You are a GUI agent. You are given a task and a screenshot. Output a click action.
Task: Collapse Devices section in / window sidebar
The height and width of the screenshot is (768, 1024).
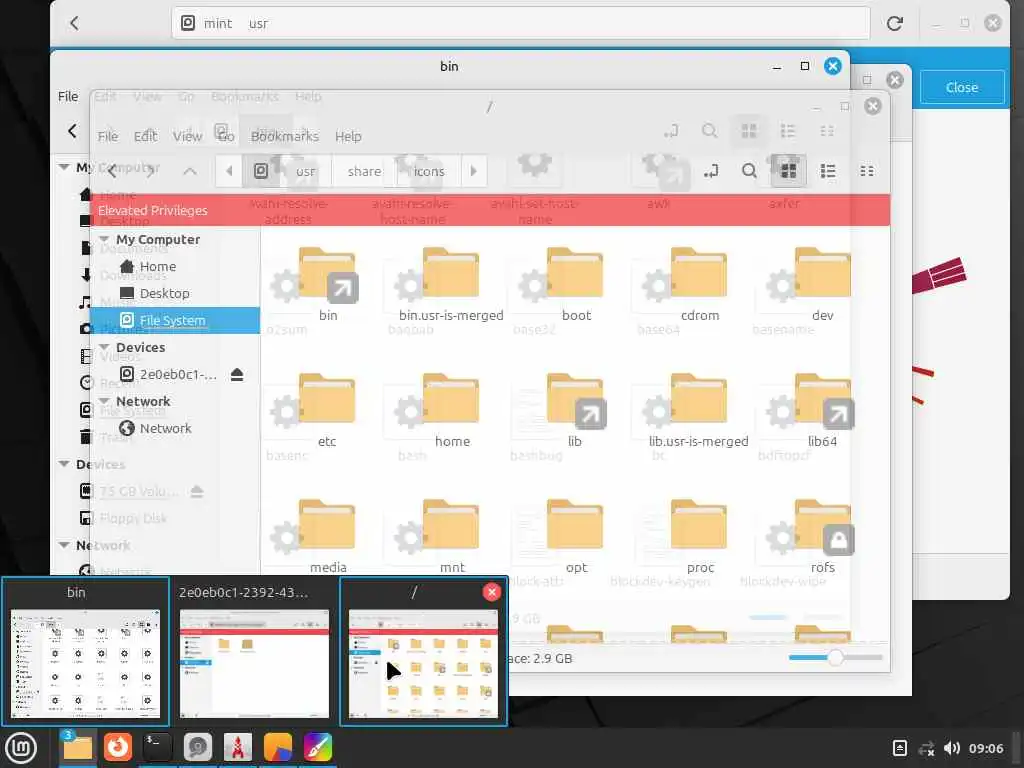pyautogui.click(x=104, y=347)
